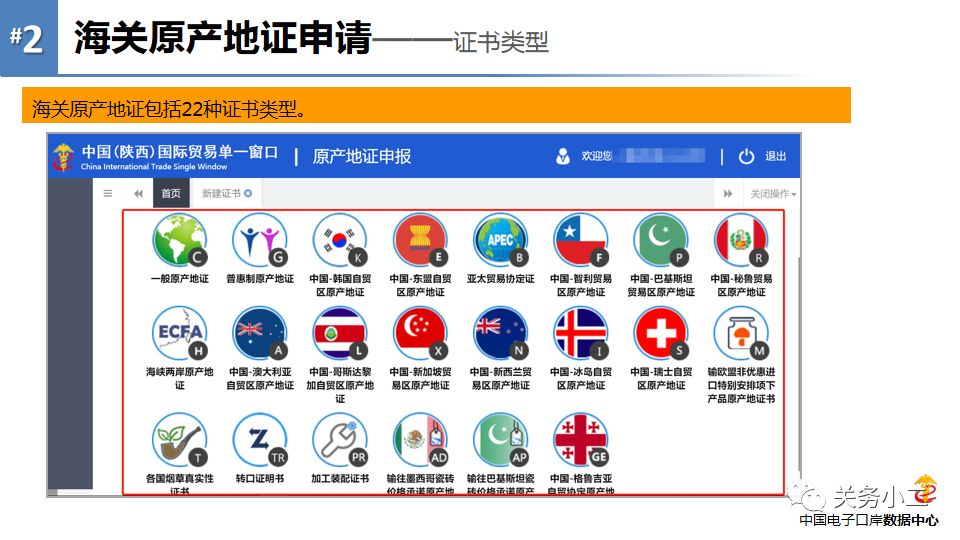Open the 中国-韩国自贸区原产地证 flag icon
This screenshot has height=540, width=960.
point(340,240)
